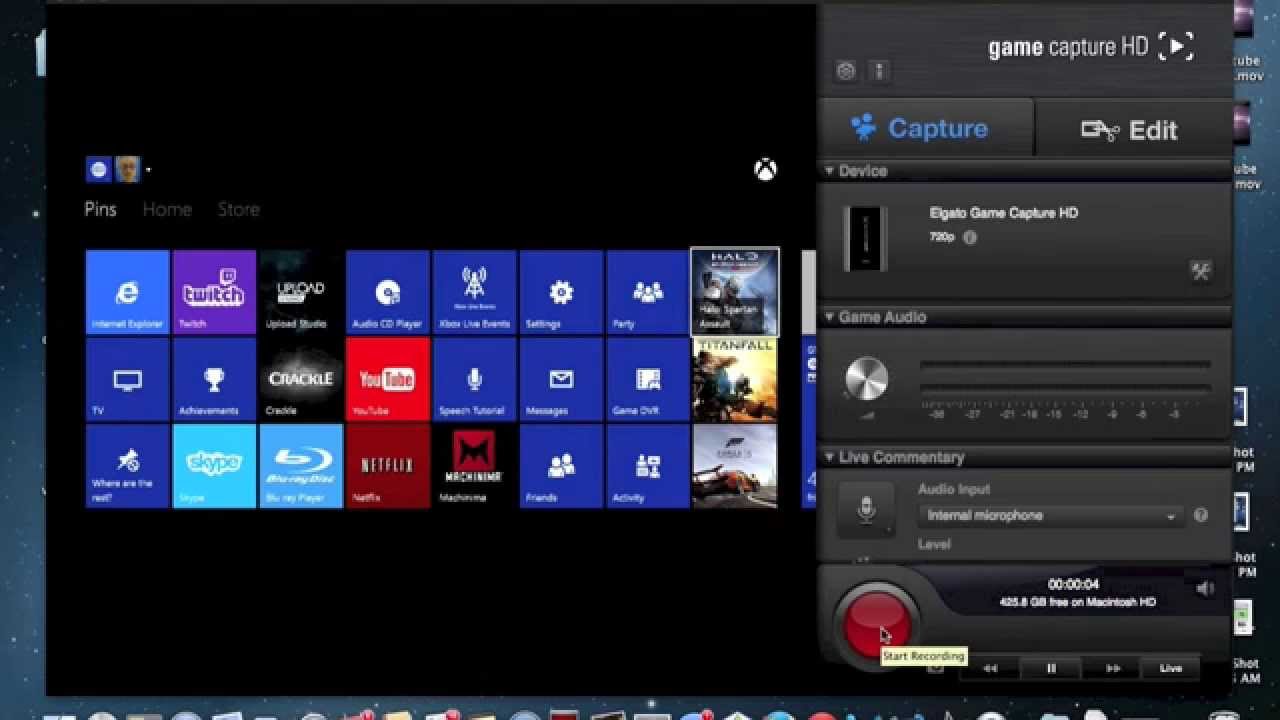The width and height of the screenshot is (1280, 720).
Task: Switch to the Edit tab
Action: tap(1133, 129)
